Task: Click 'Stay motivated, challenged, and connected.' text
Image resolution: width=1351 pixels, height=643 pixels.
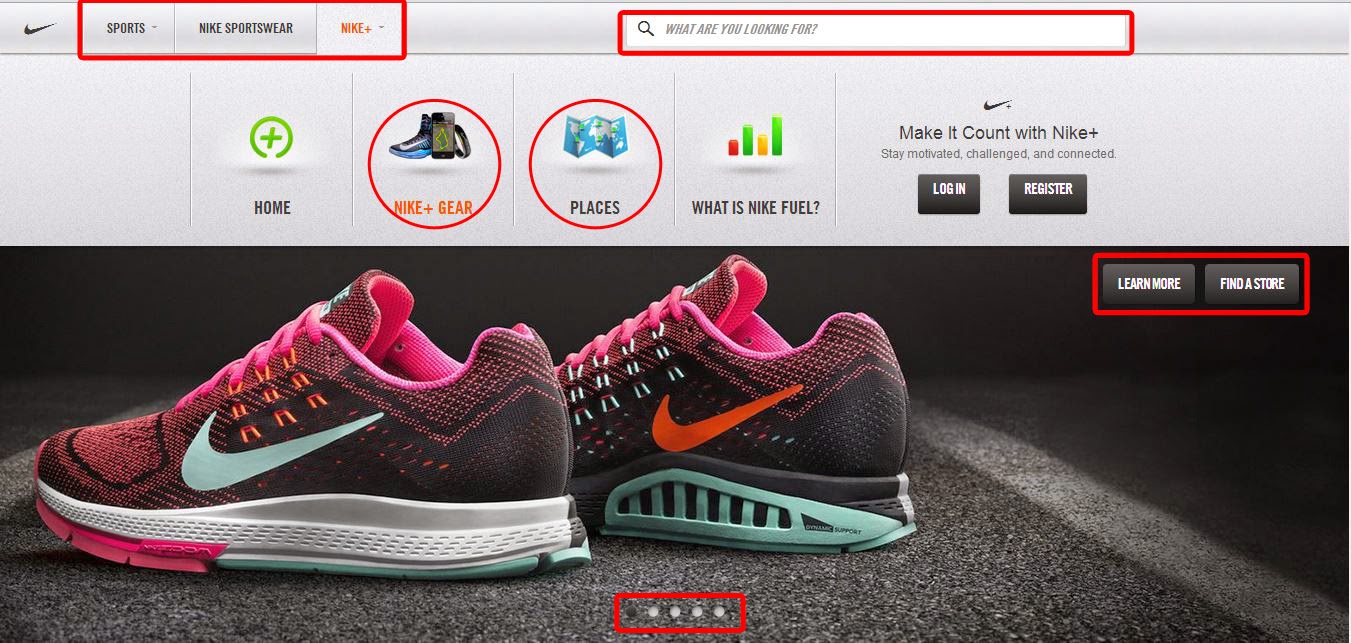Action: pos(998,154)
